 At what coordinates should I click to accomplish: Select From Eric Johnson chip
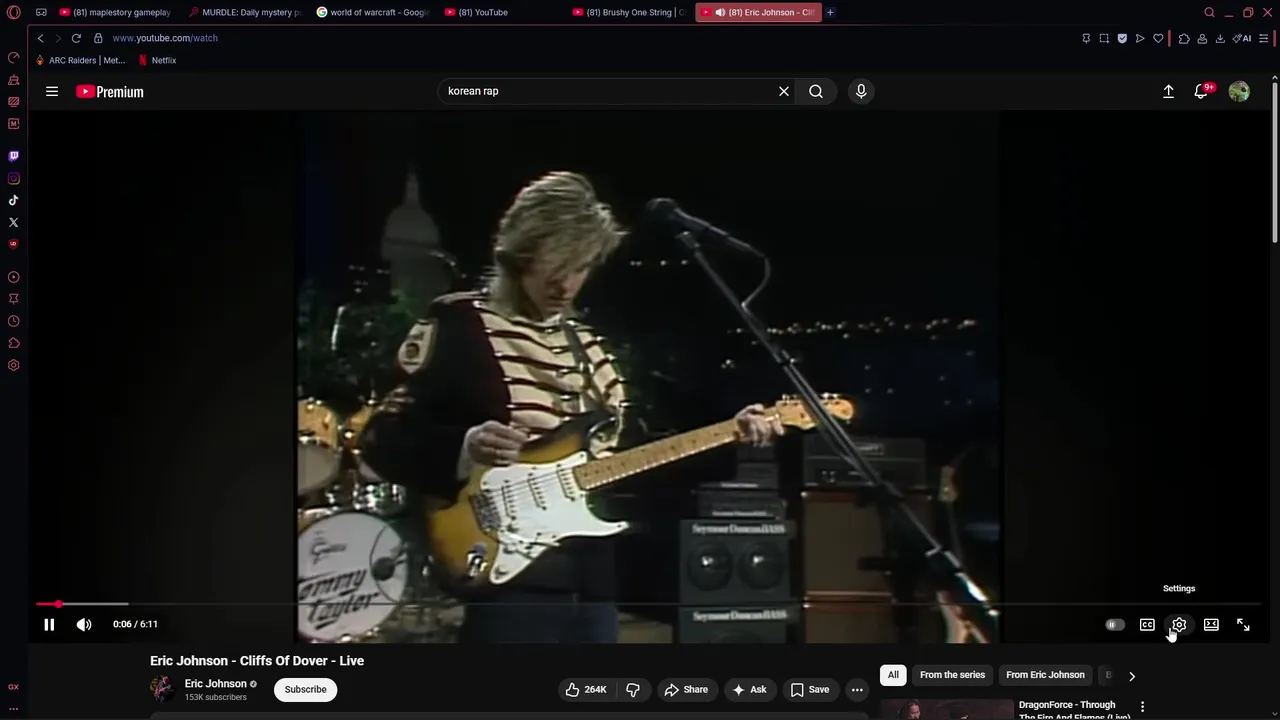pos(1045,675)
